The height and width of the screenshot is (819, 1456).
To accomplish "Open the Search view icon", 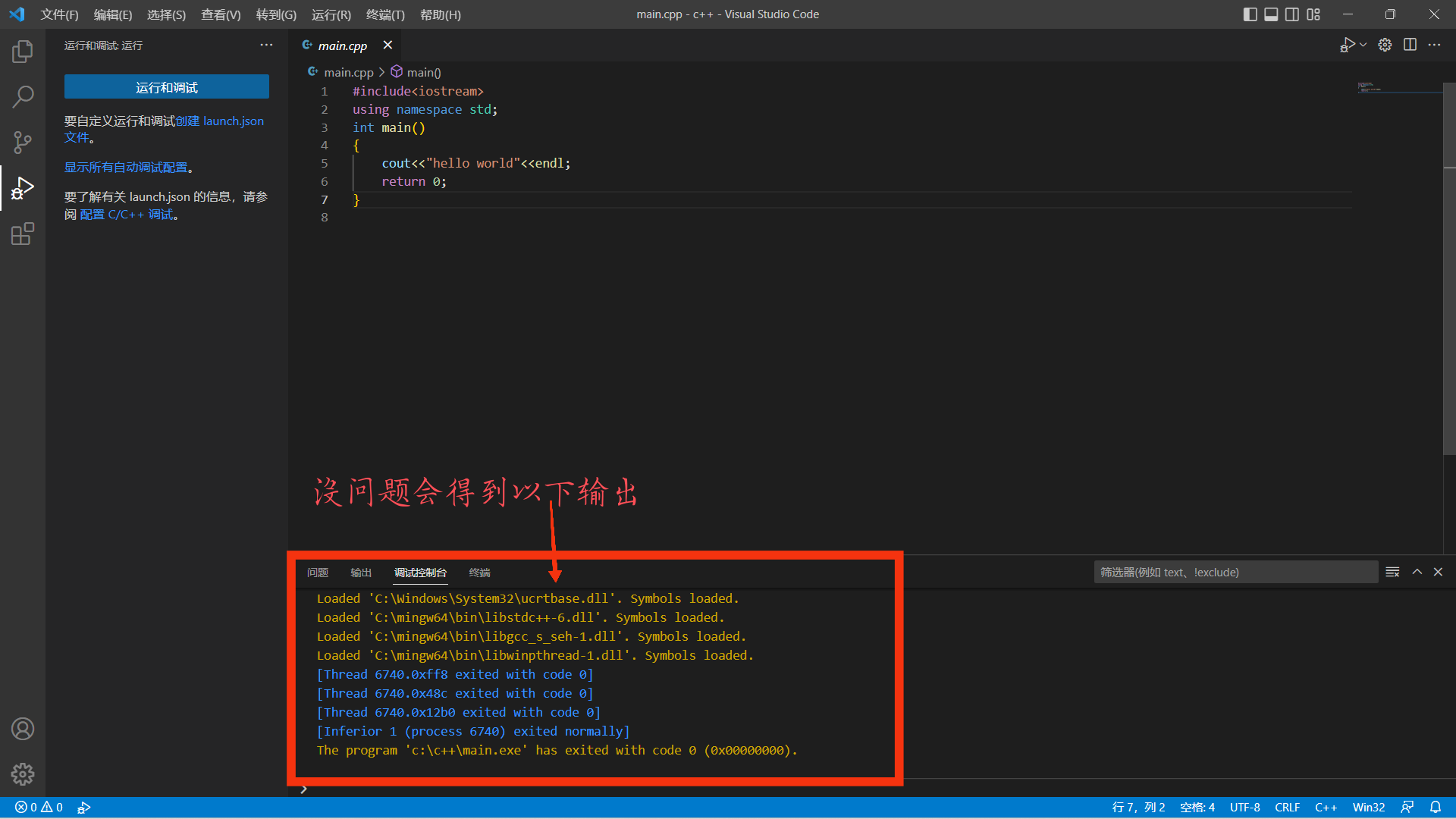I will pyautogui.click(x=23, y=97).
